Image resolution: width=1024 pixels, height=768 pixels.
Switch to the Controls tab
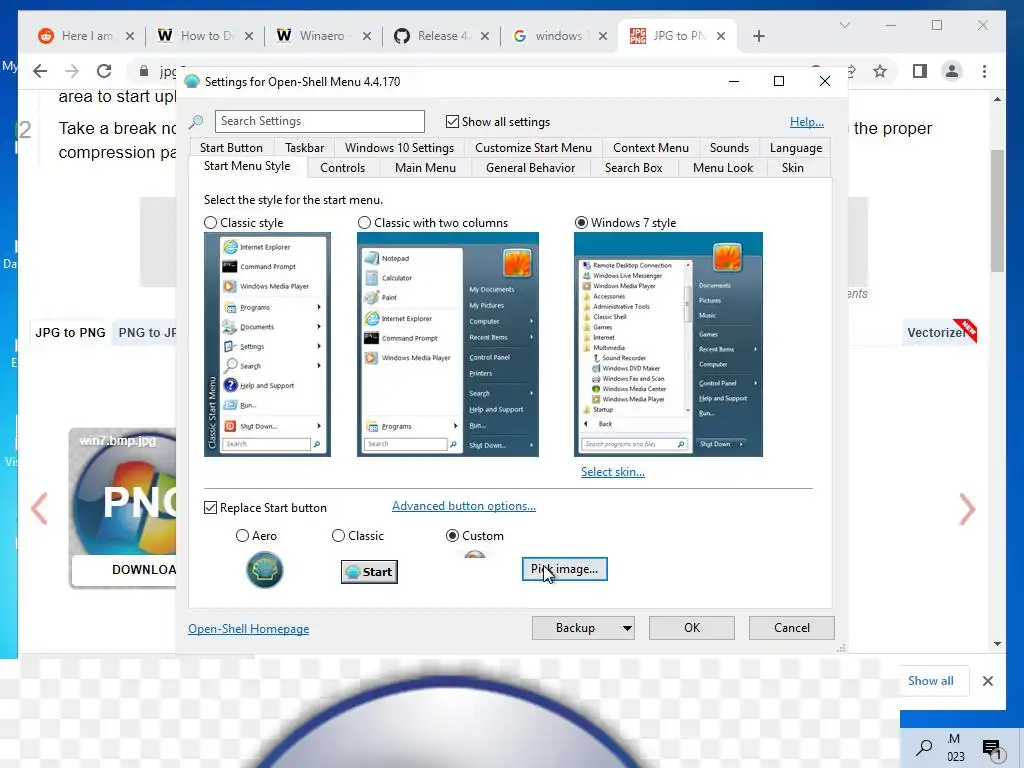pos(342,168)
